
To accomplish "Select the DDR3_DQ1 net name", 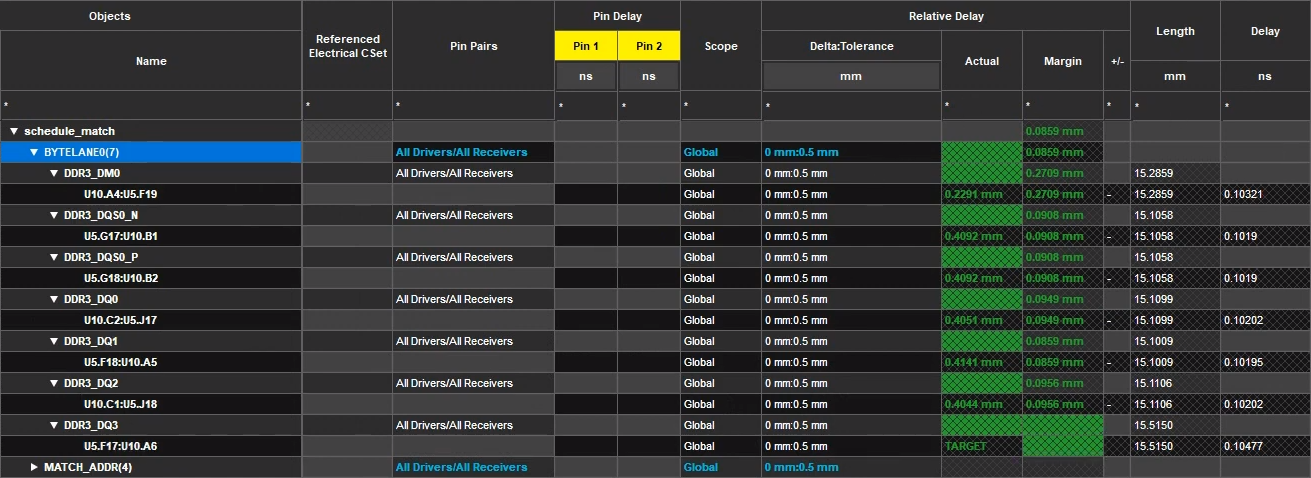I will (x=91, y=341).
